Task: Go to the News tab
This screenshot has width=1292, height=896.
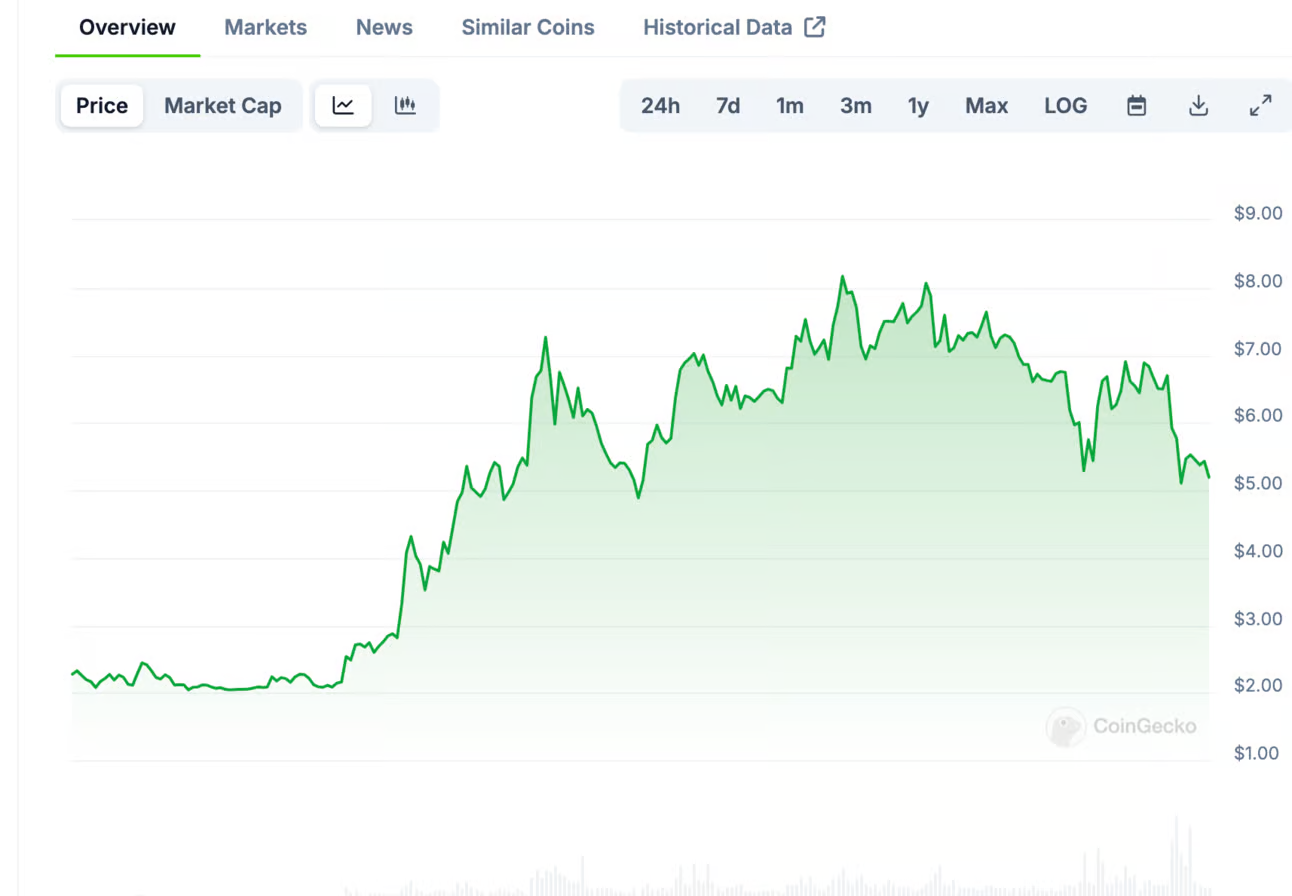Action: click(384, 27)
